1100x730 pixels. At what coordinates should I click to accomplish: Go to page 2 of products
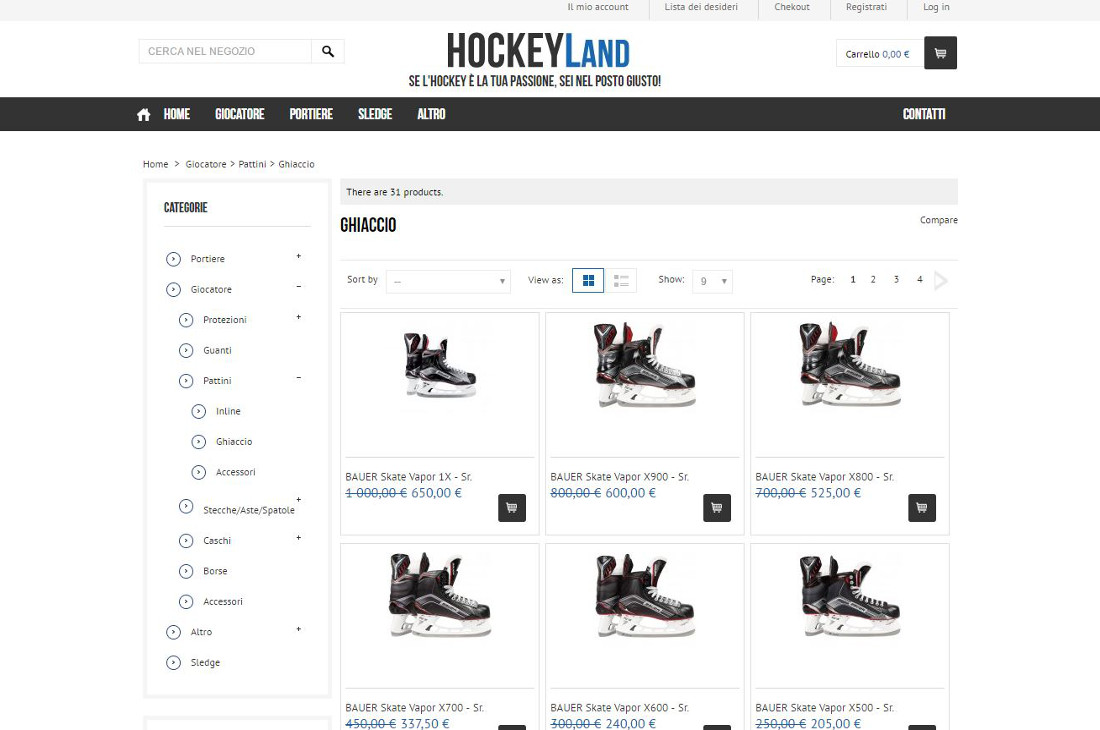click(873, 280)
